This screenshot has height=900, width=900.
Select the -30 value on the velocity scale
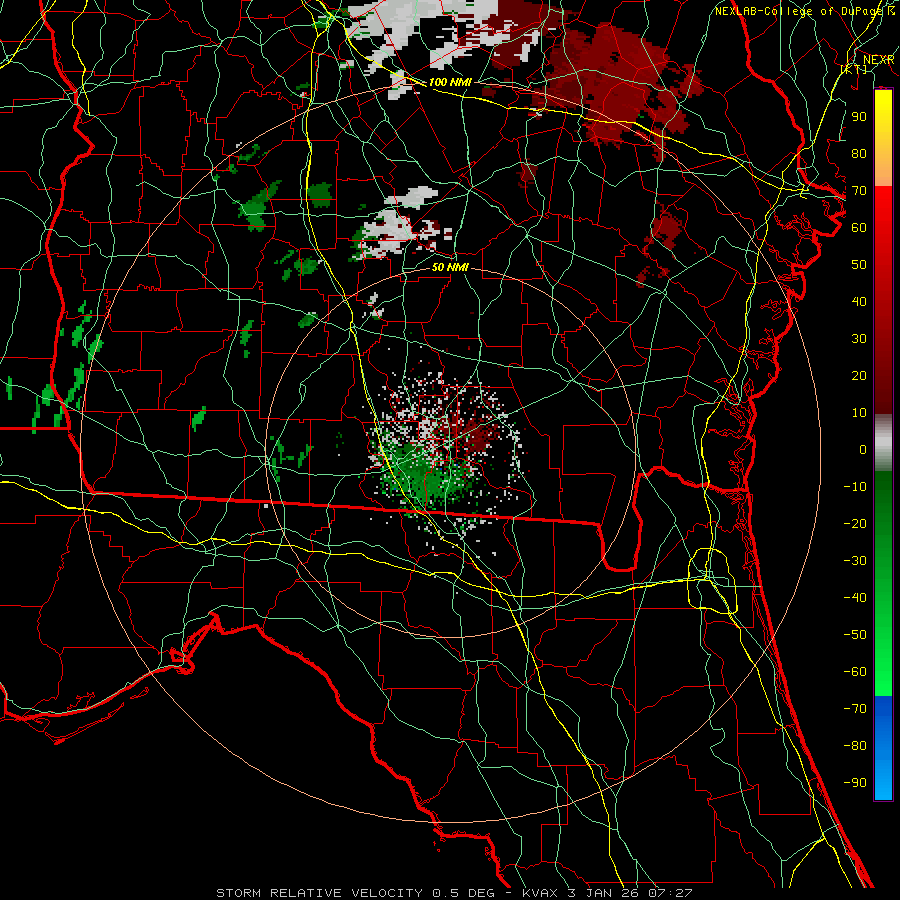pyautogui.click(x=855, y=561)
